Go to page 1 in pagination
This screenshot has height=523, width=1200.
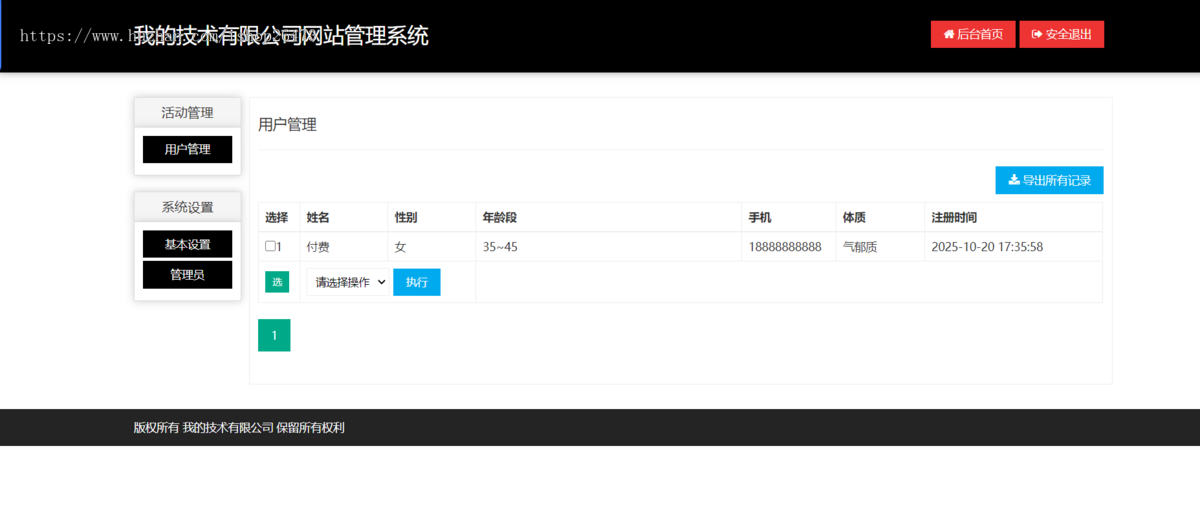pyautogui.click(x=274, y=335)
